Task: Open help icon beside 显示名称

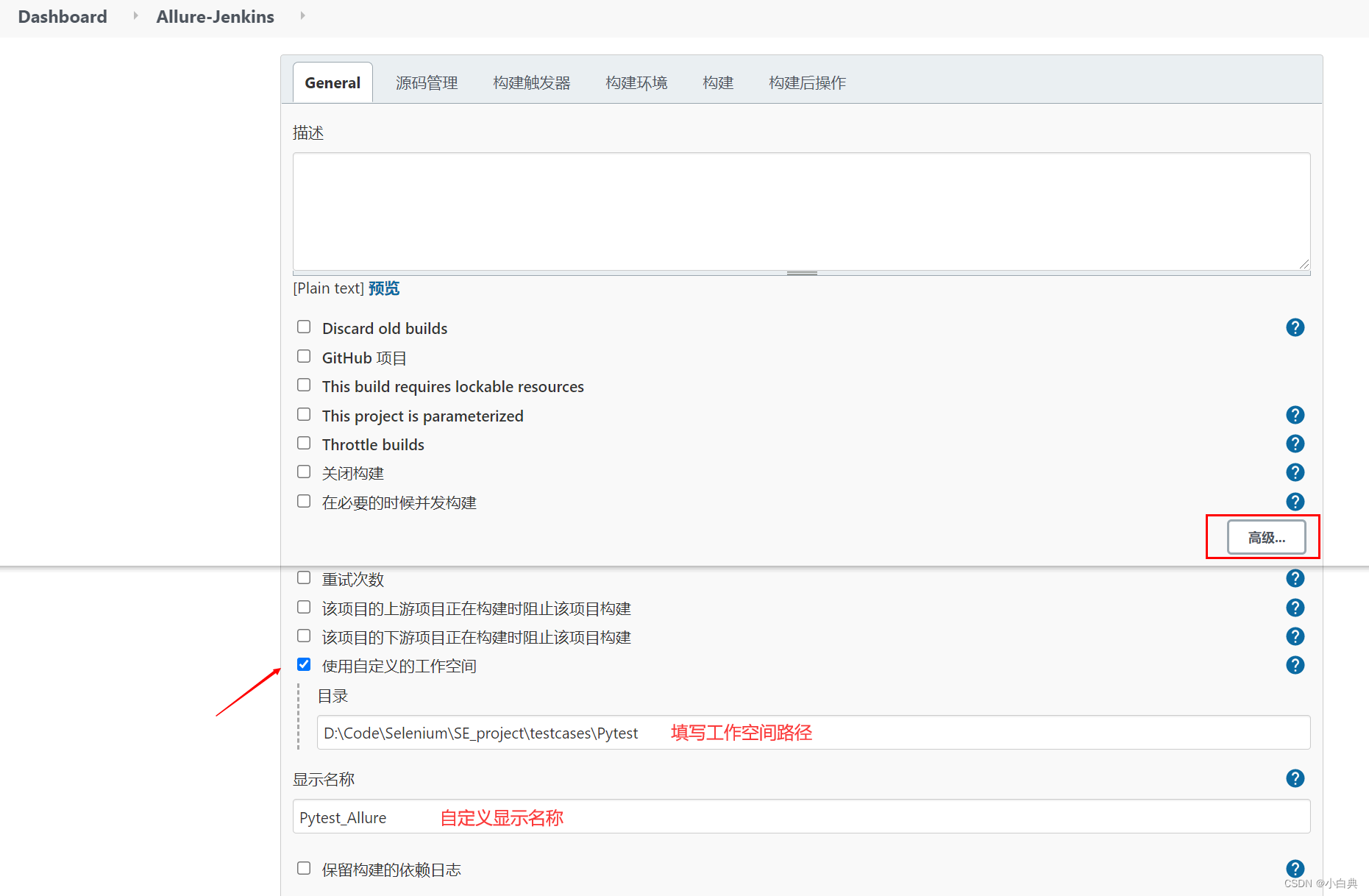Action: (1295, 778)
